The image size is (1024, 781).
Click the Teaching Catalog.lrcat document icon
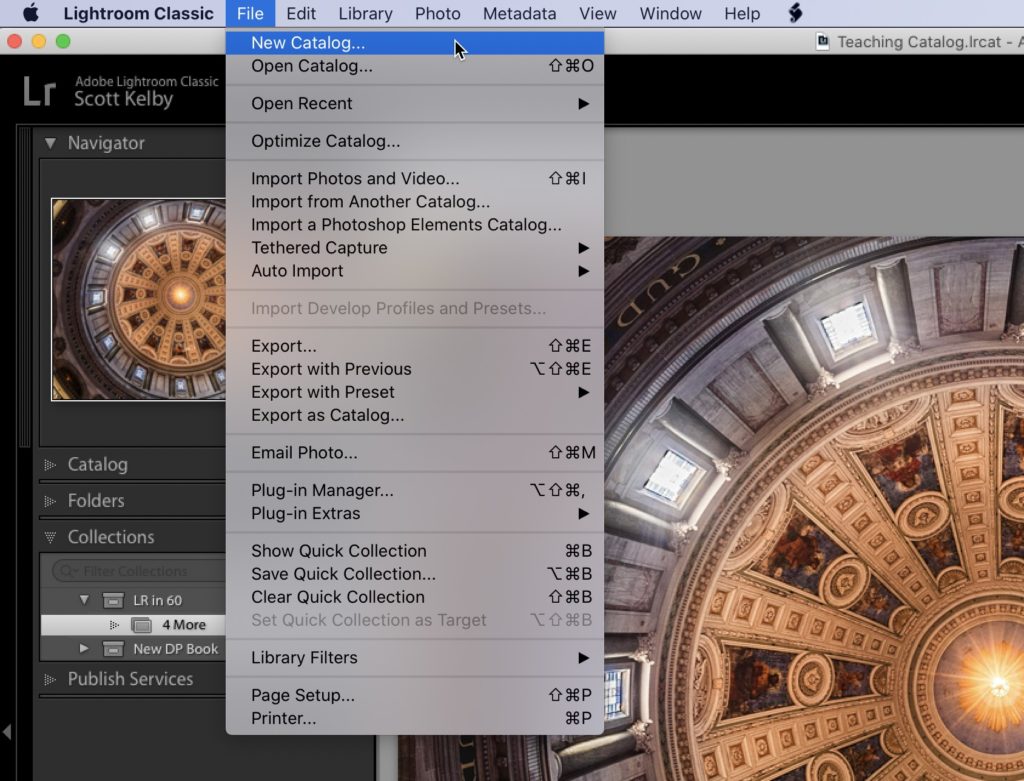[823, 42]
